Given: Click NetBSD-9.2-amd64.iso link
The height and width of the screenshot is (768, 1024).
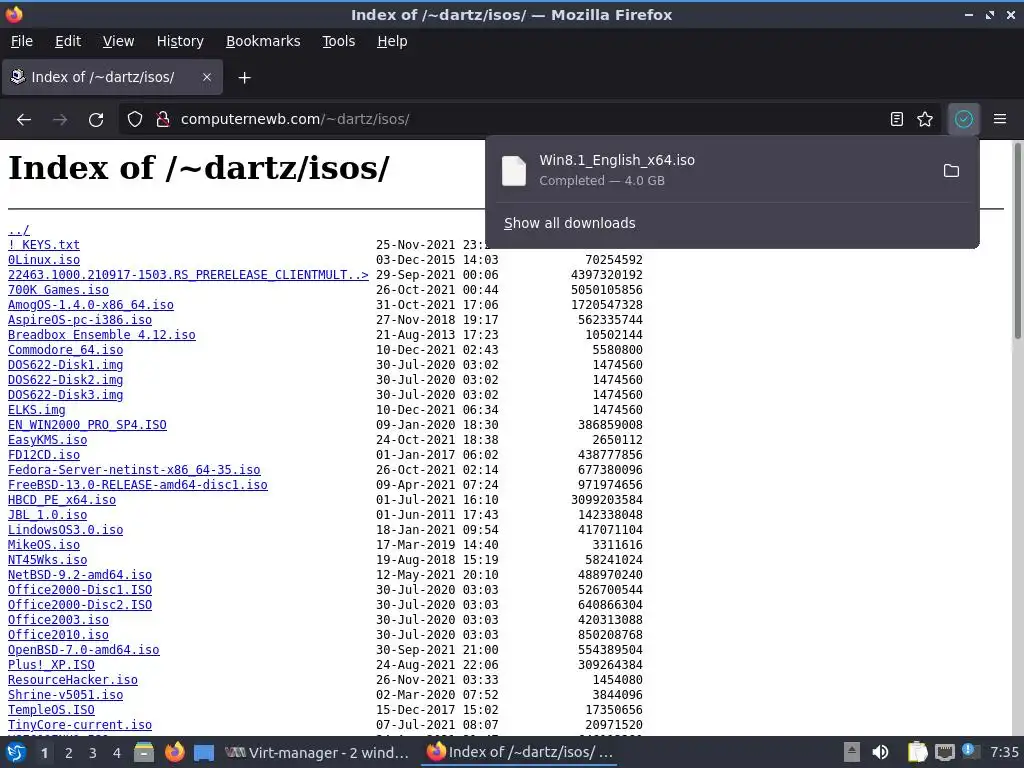Looking at the screenshot, I should point(80,575).
